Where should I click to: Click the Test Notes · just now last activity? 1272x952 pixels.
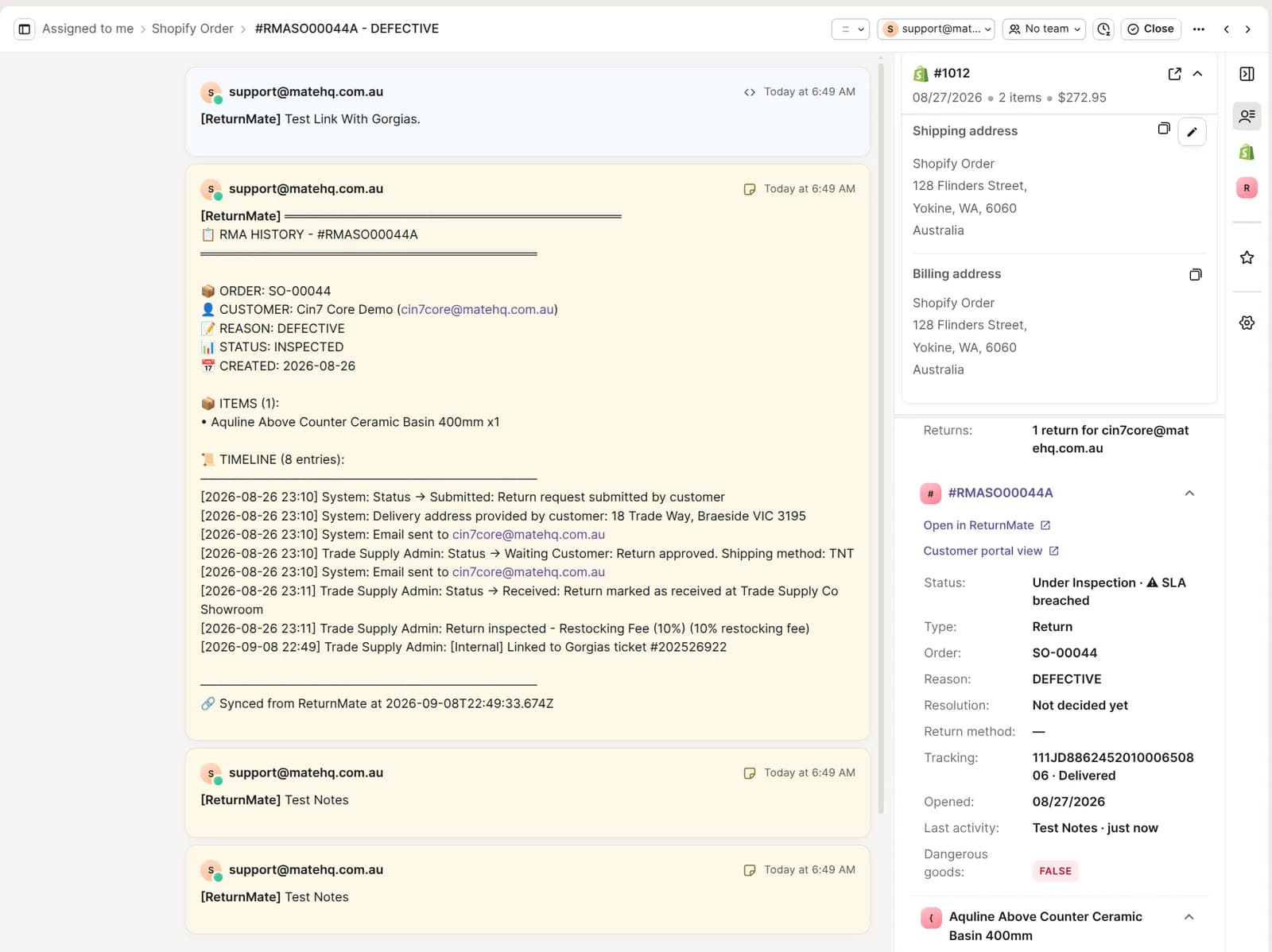click(x=1095, y=828)
